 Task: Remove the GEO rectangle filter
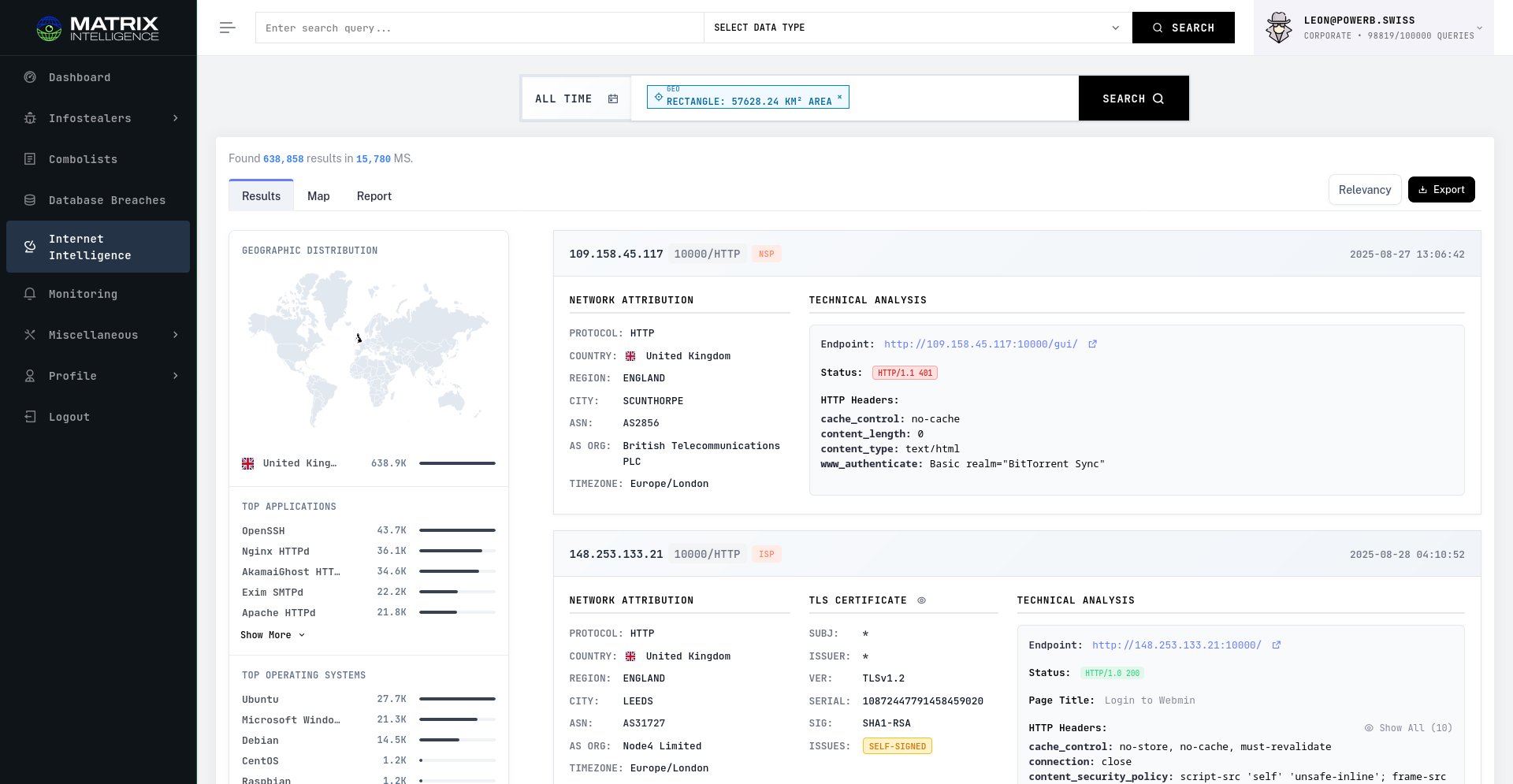tap(839, 97)
